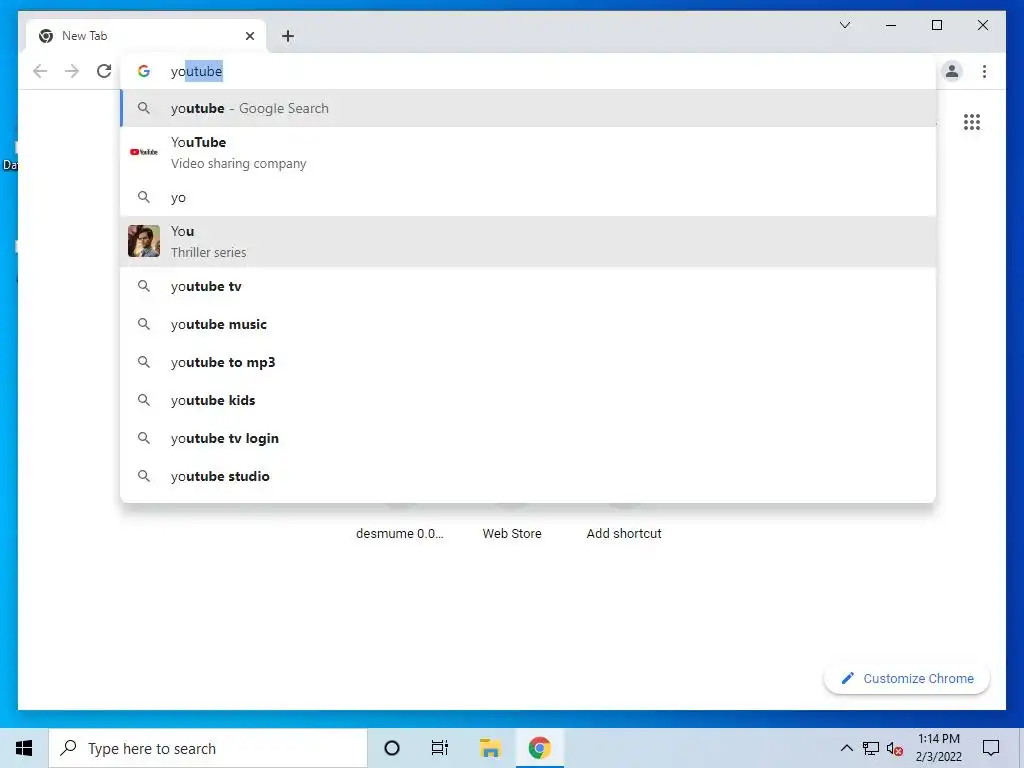Open the notification center icon
The width and height of the screenshot is (1024, 768).
[x=991, y=748]
